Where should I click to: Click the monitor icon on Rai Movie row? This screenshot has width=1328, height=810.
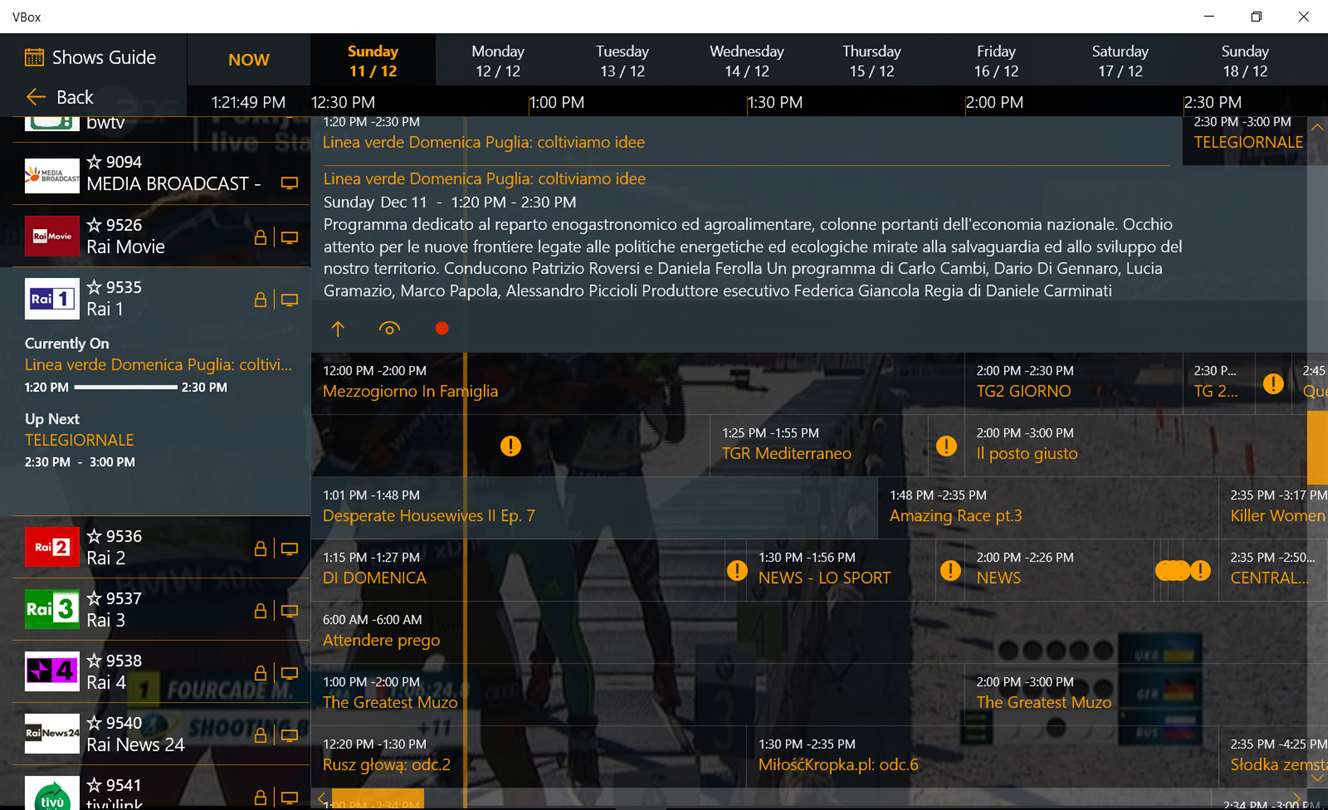tap(289, 238)
